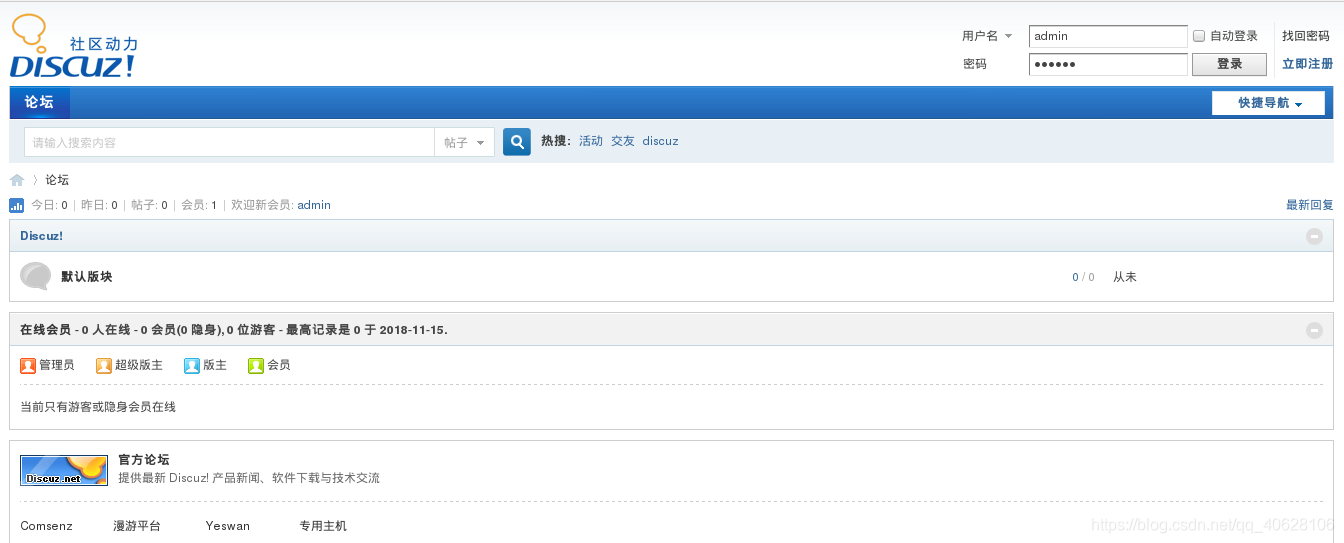Click the Discuz! logo
The width and height of the screenshot is (1344, 543).
point(74,47)
